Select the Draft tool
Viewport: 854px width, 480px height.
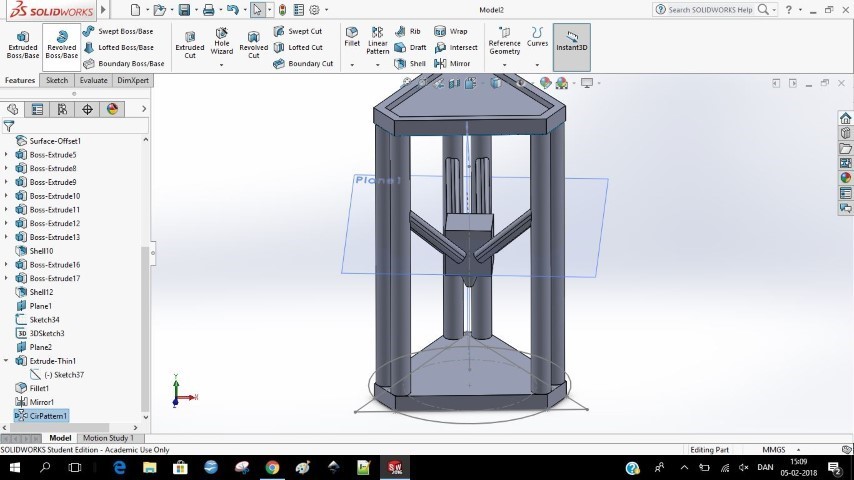[x=410, y=47]
